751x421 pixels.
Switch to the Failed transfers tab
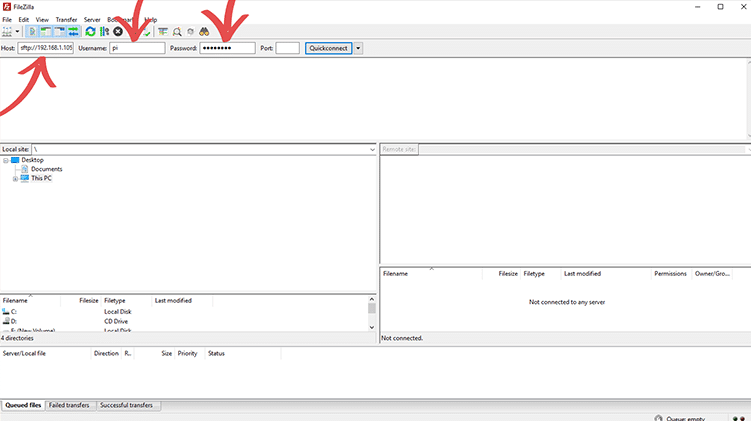pyautogui.click(x=69, y=405)
